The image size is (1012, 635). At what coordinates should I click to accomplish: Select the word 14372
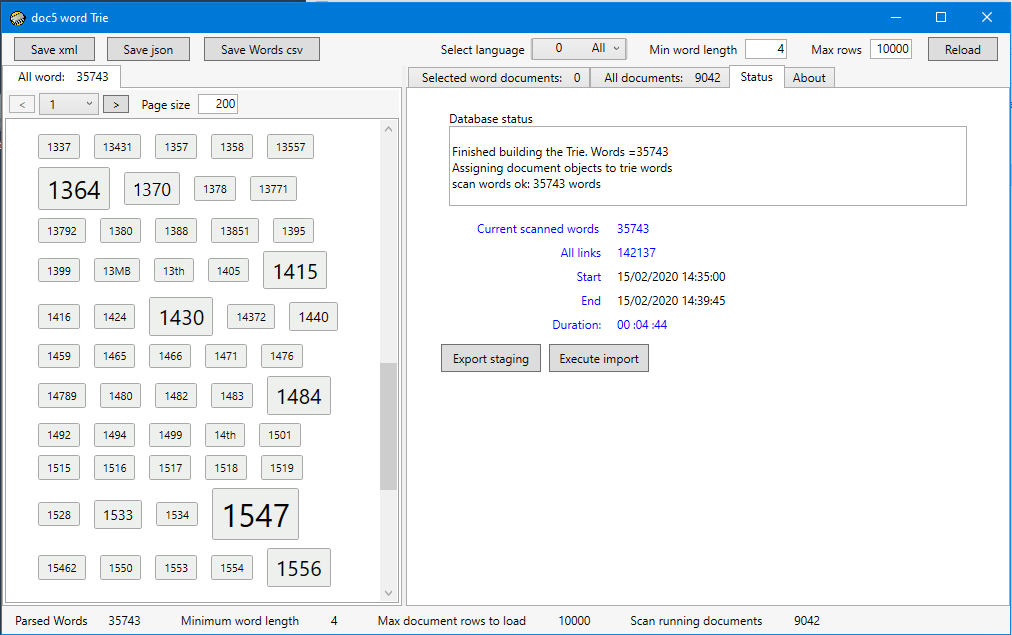click(x=251, y=317)
